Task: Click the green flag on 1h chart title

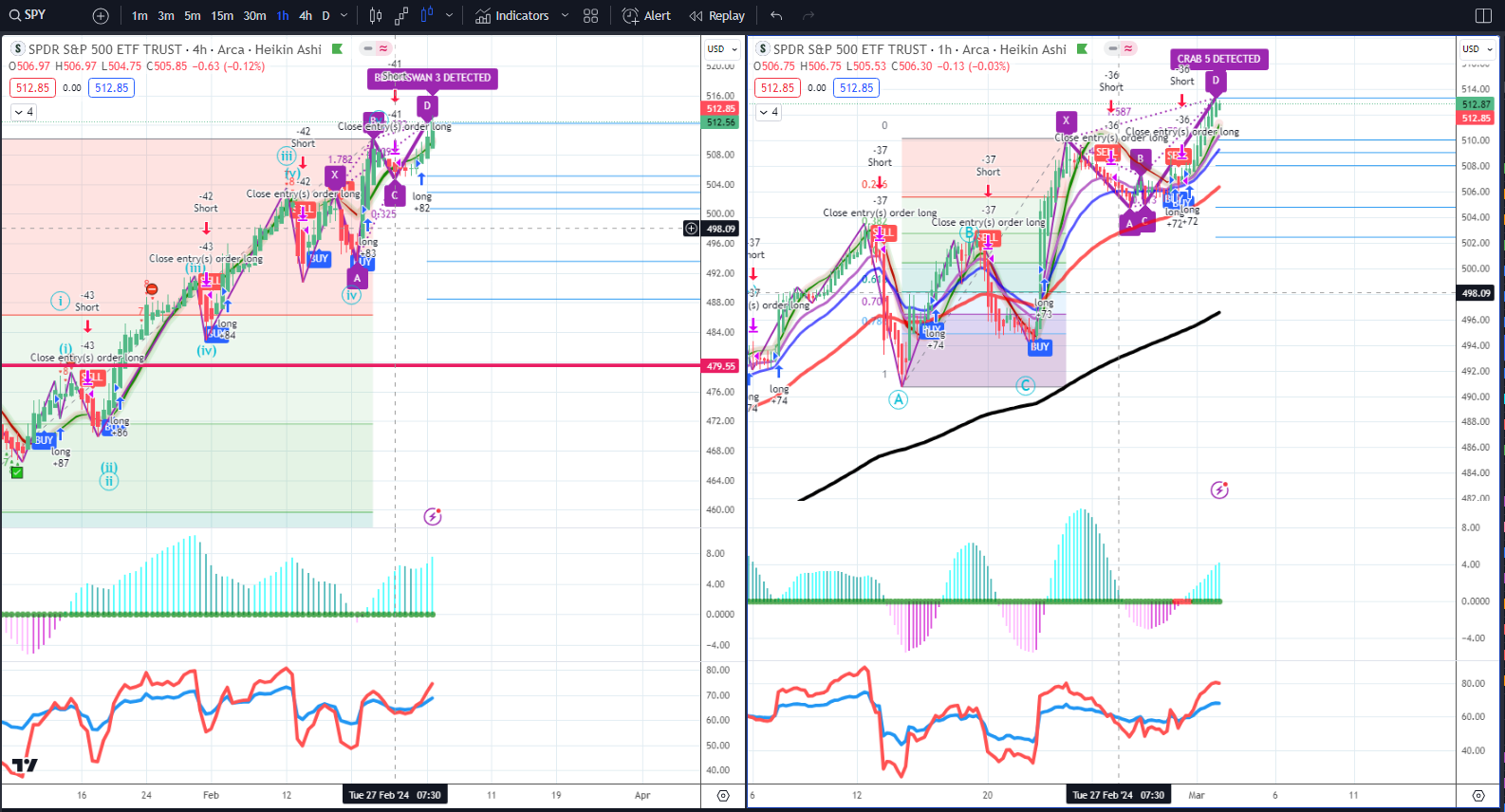Action: 1082,49
